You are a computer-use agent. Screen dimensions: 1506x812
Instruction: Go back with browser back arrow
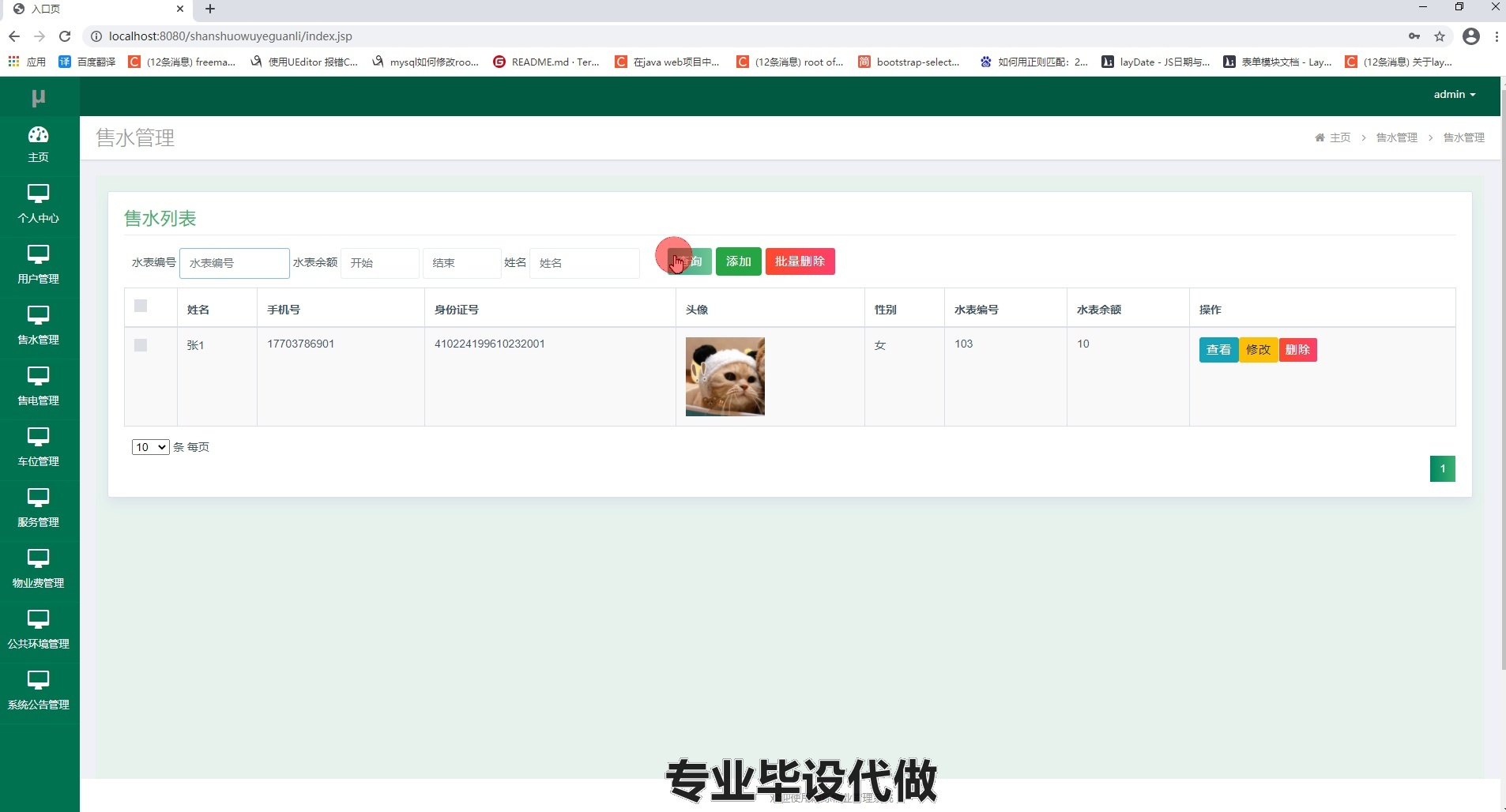(x=14, y=36)
